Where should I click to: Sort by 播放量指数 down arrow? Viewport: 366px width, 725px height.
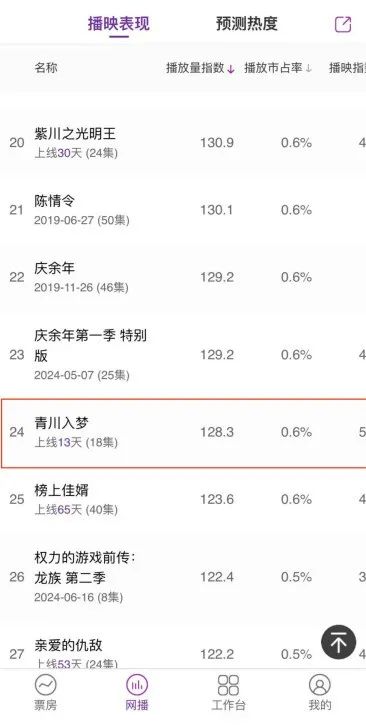point(231,69)
